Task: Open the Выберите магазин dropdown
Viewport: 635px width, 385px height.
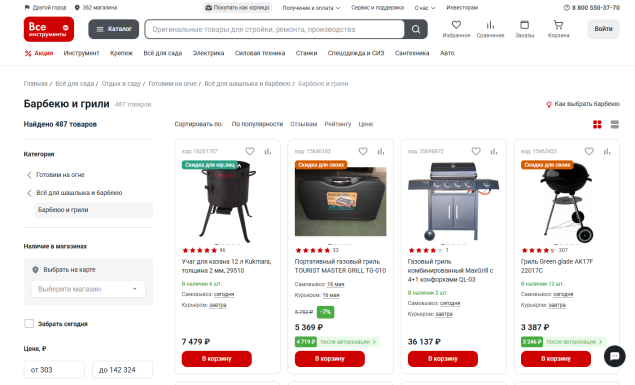Action: [88, 289]
